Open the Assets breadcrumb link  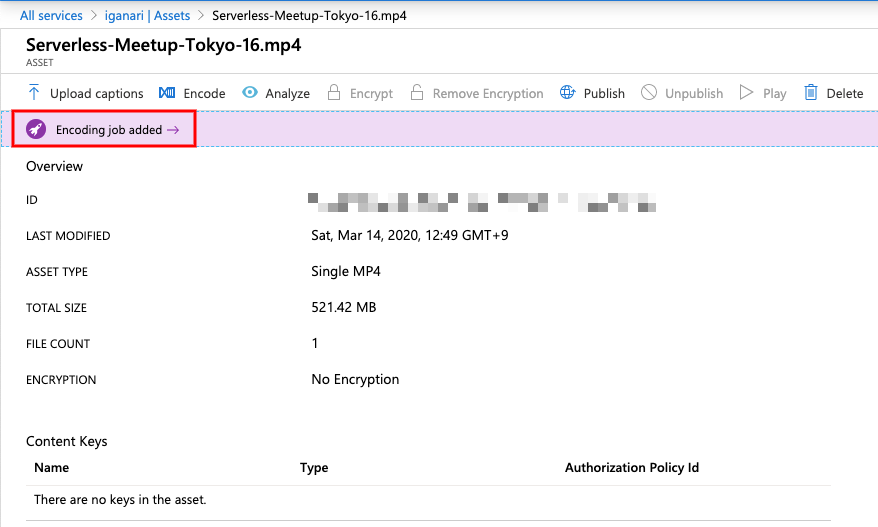click(x=172, y=16)
